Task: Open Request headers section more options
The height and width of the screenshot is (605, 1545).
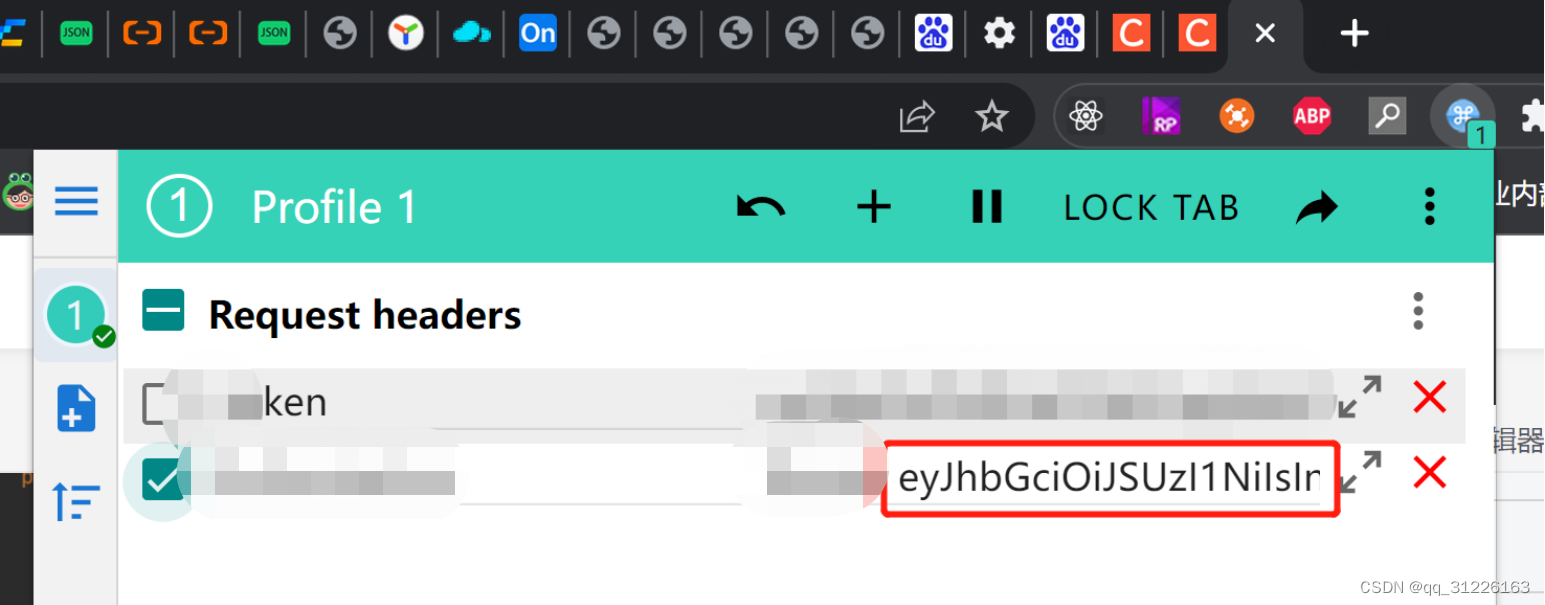Action: tap(1417, 311)
